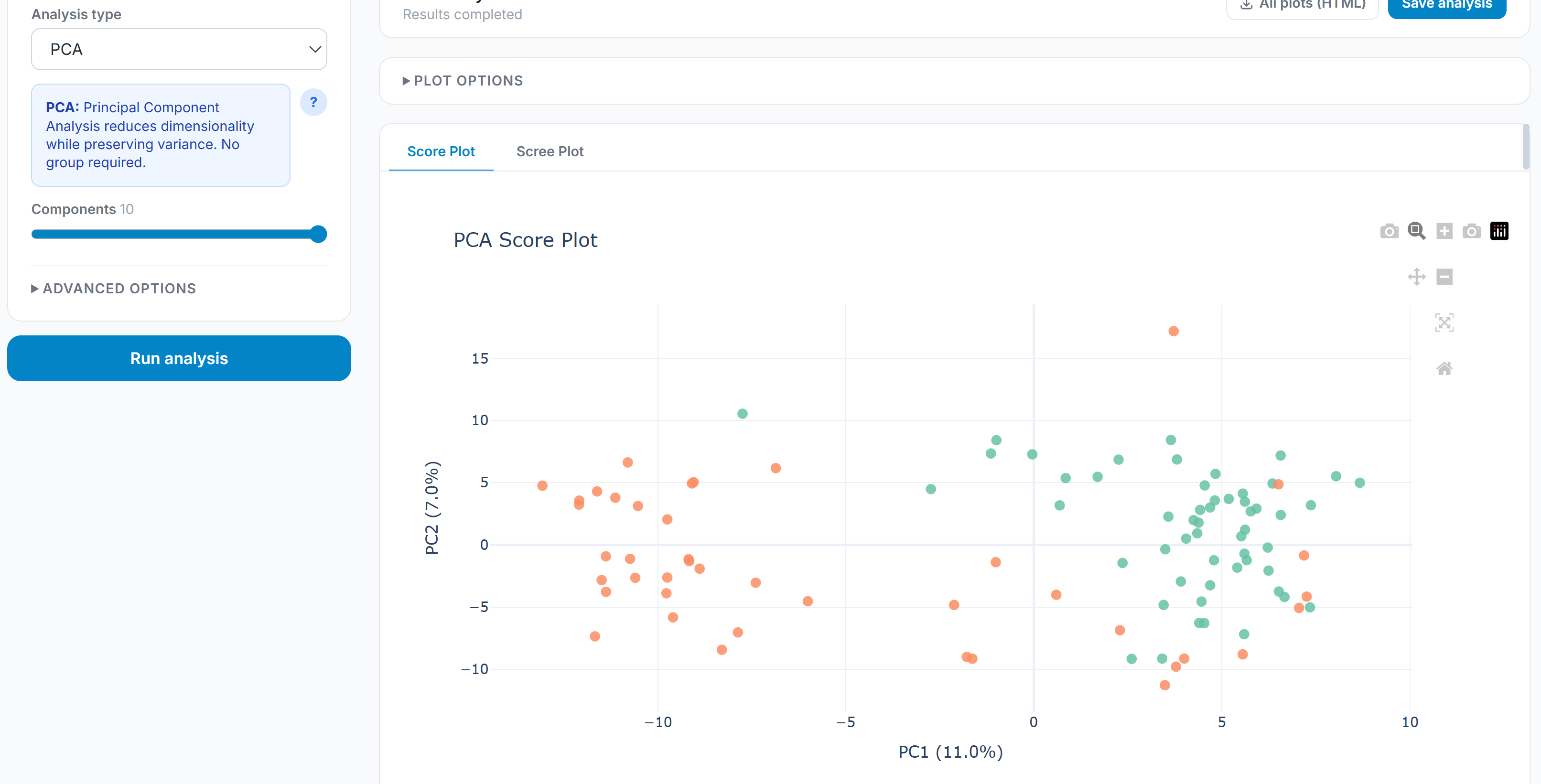Open the Analysis type dropdown

coord(179,49)
